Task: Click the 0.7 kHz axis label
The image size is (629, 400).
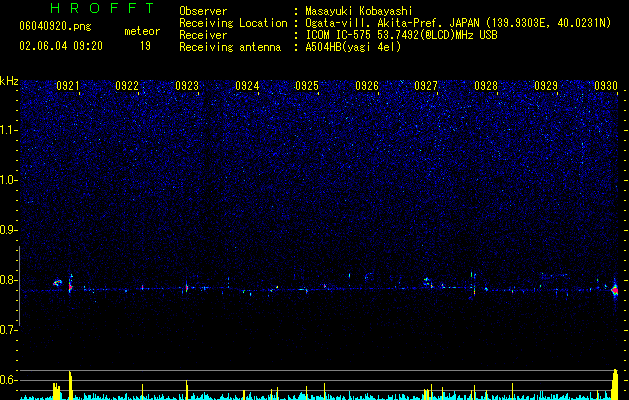Action: 8,330
